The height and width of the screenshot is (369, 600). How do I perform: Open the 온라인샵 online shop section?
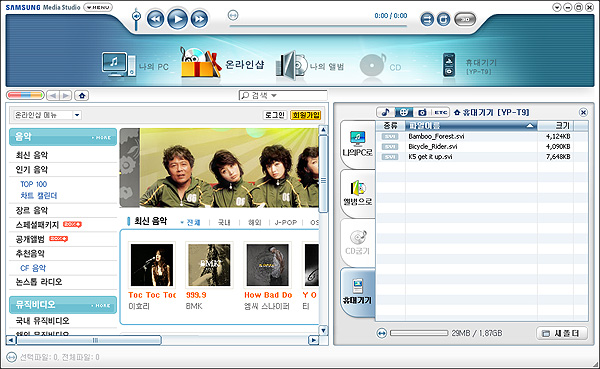point(222,63)
